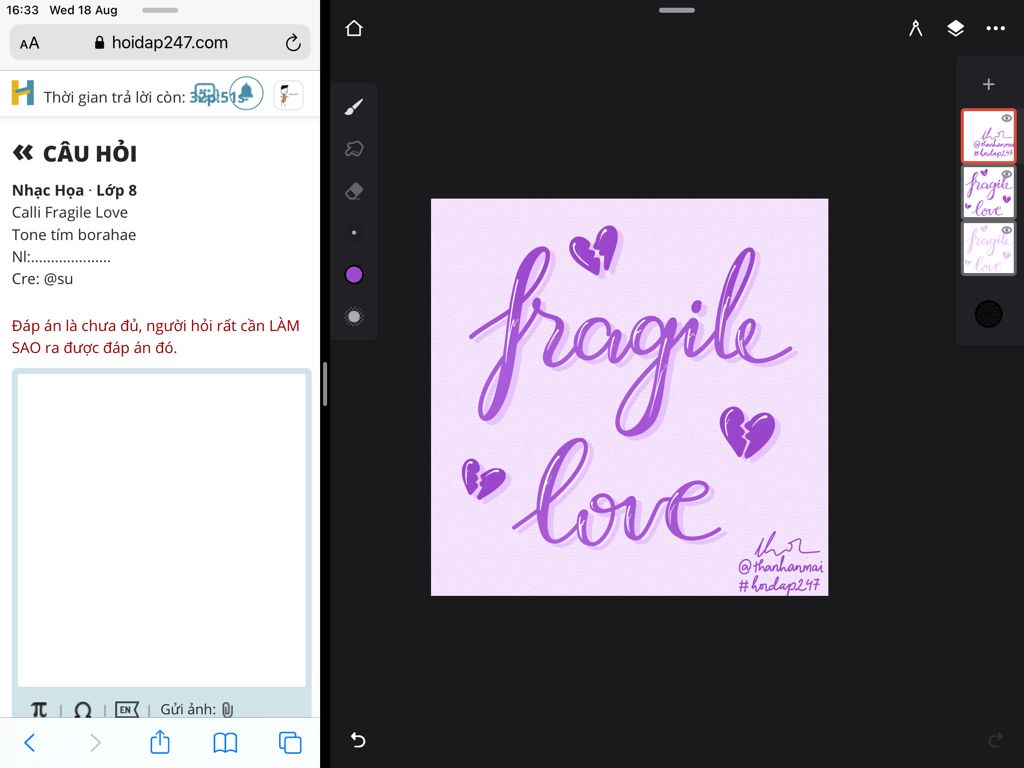The height and width of the screenshot is (768, 1024).
Task: Click the CÂU HỎI heading
Action: (90, 154)
